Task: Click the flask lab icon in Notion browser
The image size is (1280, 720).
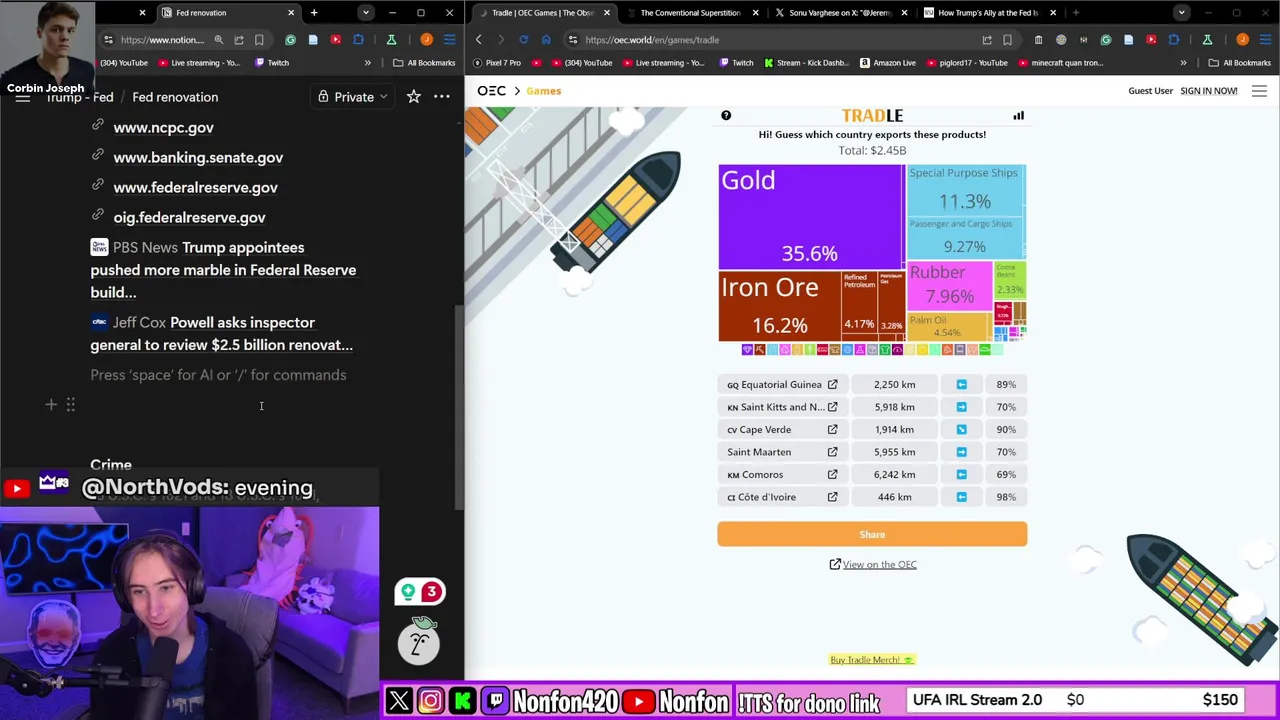Action: pyautogui.click(x=391, y=40)
